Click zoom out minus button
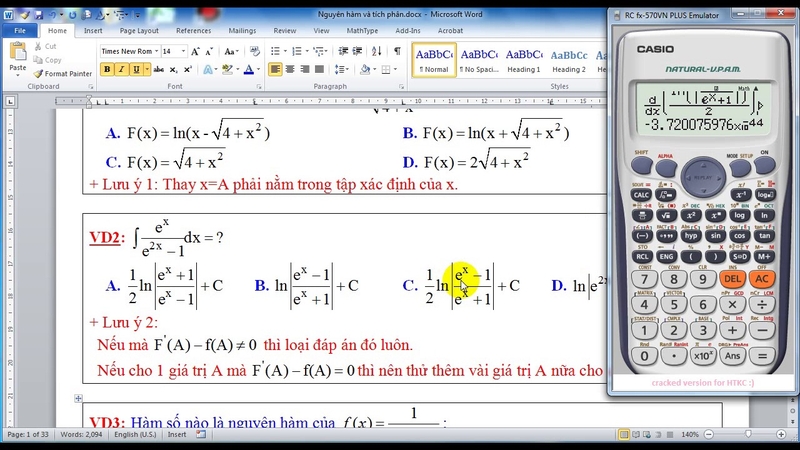Viewport: 800px width, 450px height. coord(709,434)
